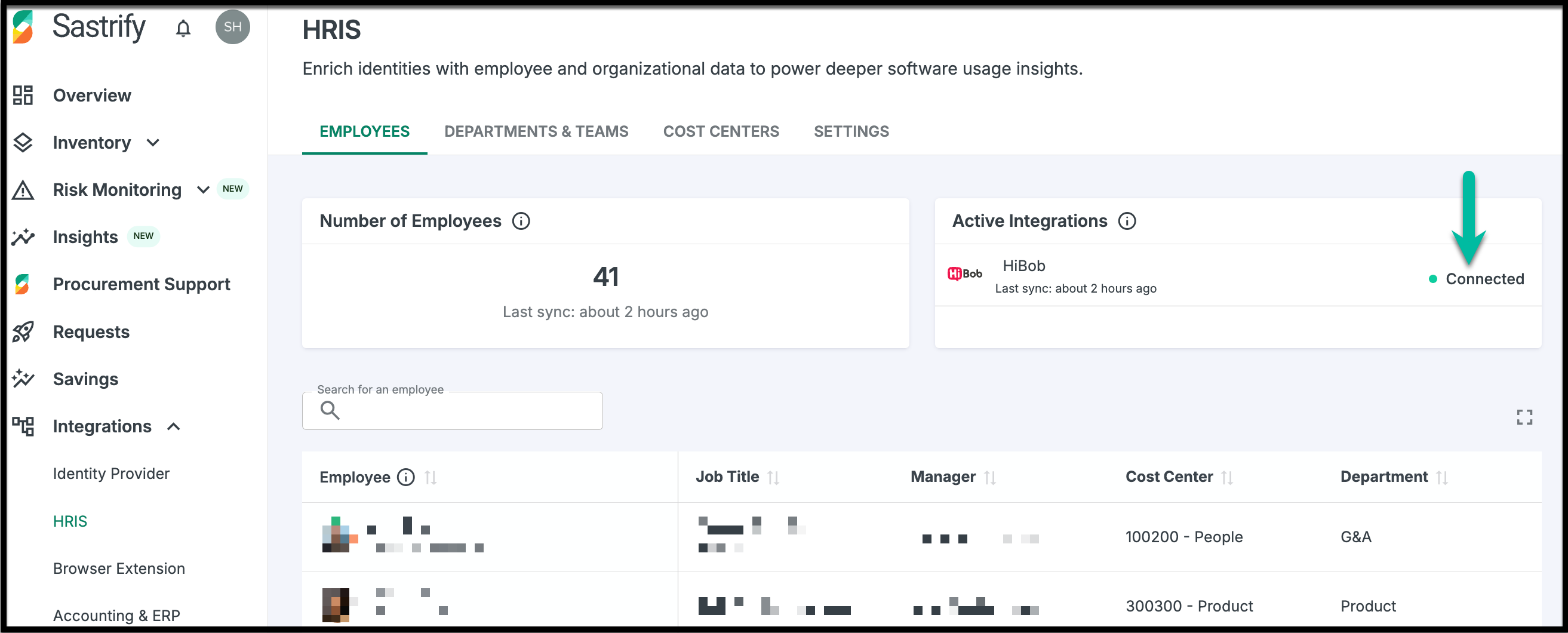Expand the Inventory menu chevron
This screenshot has width=1568, height=633.
(153, 142)
